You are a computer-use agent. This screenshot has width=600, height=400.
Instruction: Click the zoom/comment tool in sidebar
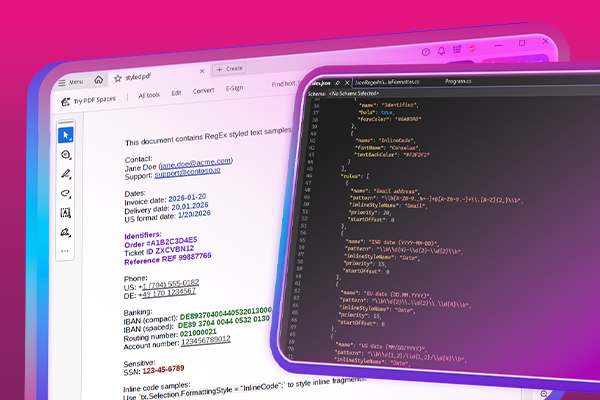(66, 154)
